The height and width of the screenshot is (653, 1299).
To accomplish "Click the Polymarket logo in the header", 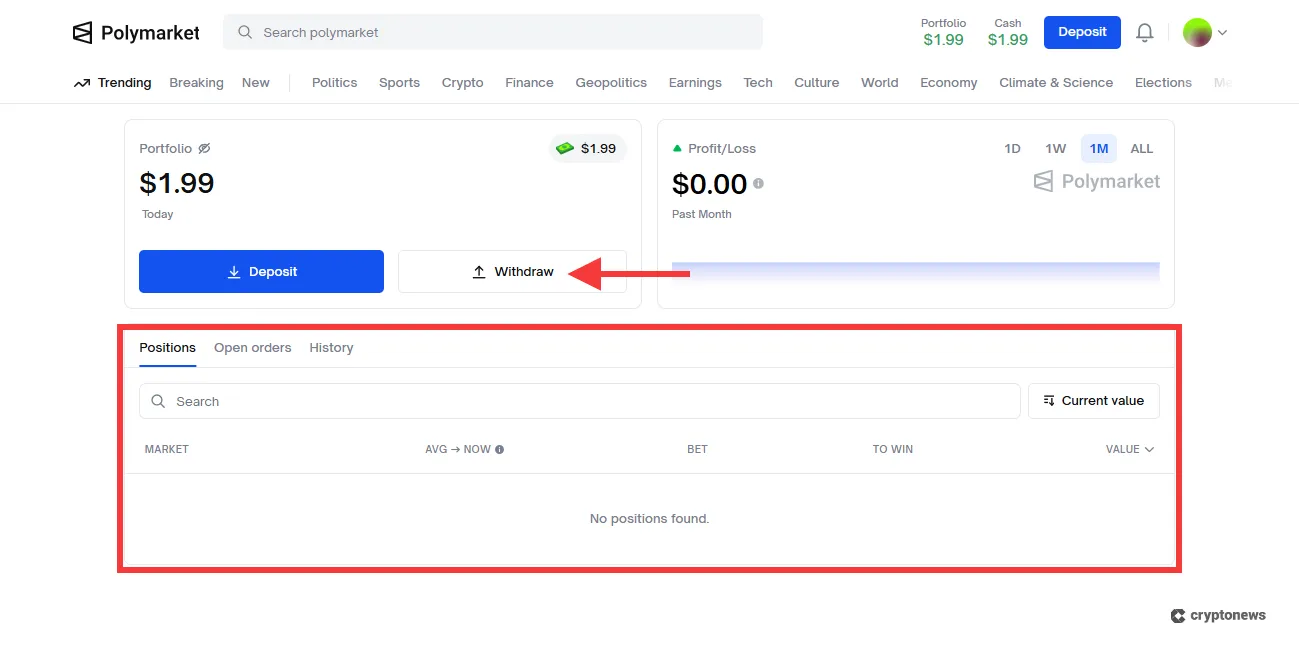I will click(x=136, y=32).
